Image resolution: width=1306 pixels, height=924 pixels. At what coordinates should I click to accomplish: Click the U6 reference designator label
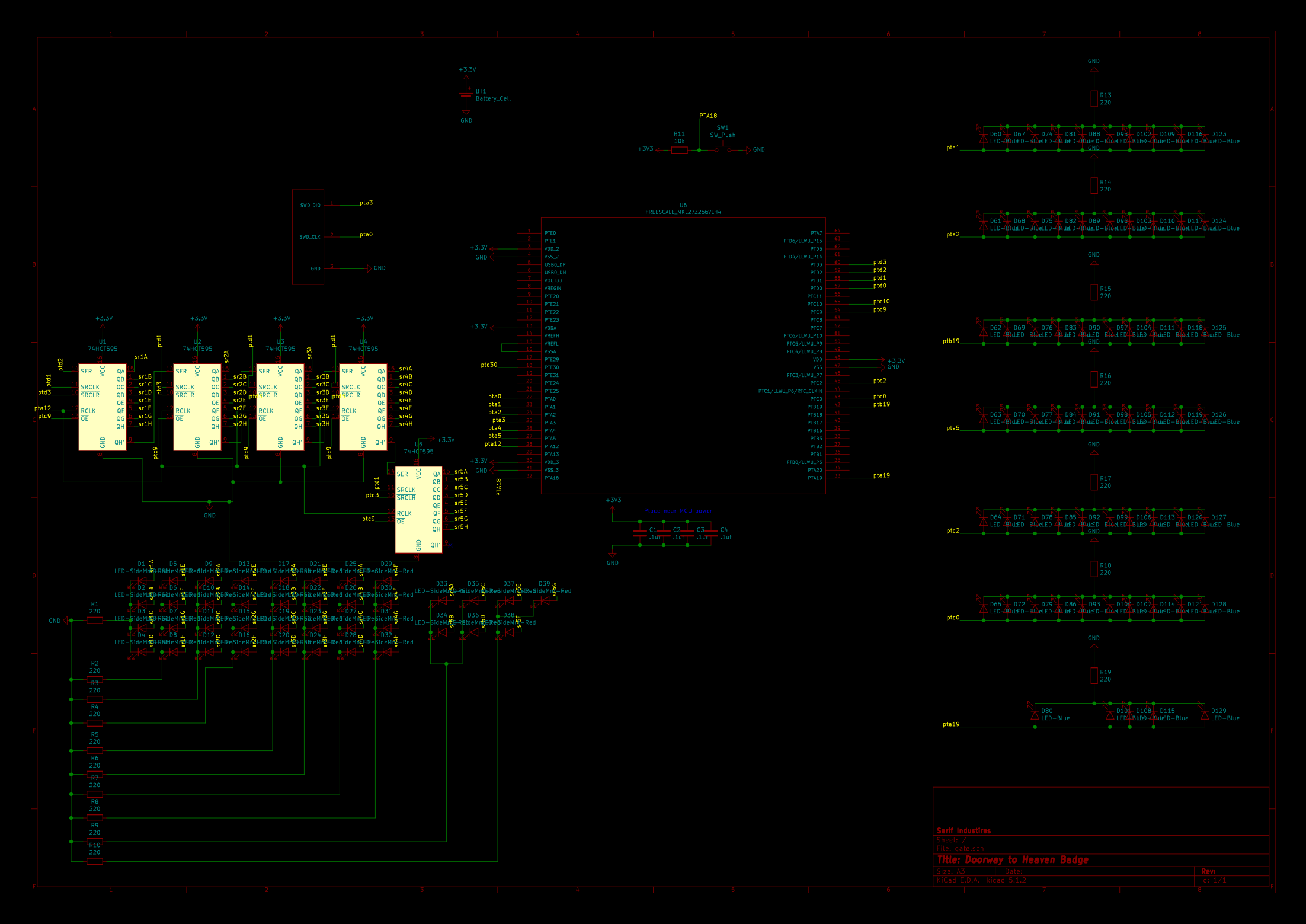point(683,205)
